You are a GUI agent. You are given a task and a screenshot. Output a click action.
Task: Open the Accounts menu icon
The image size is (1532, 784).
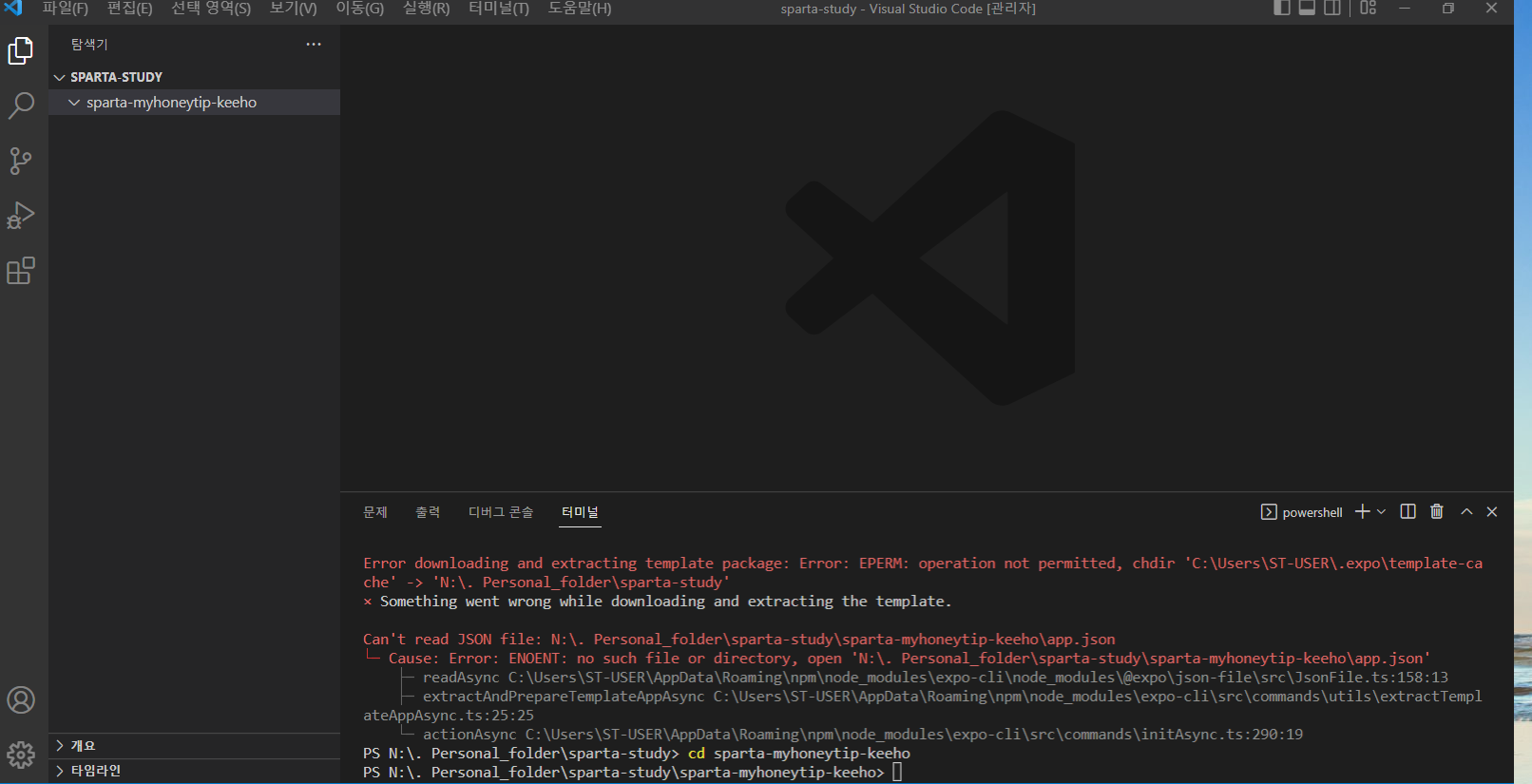coord(21,700)
